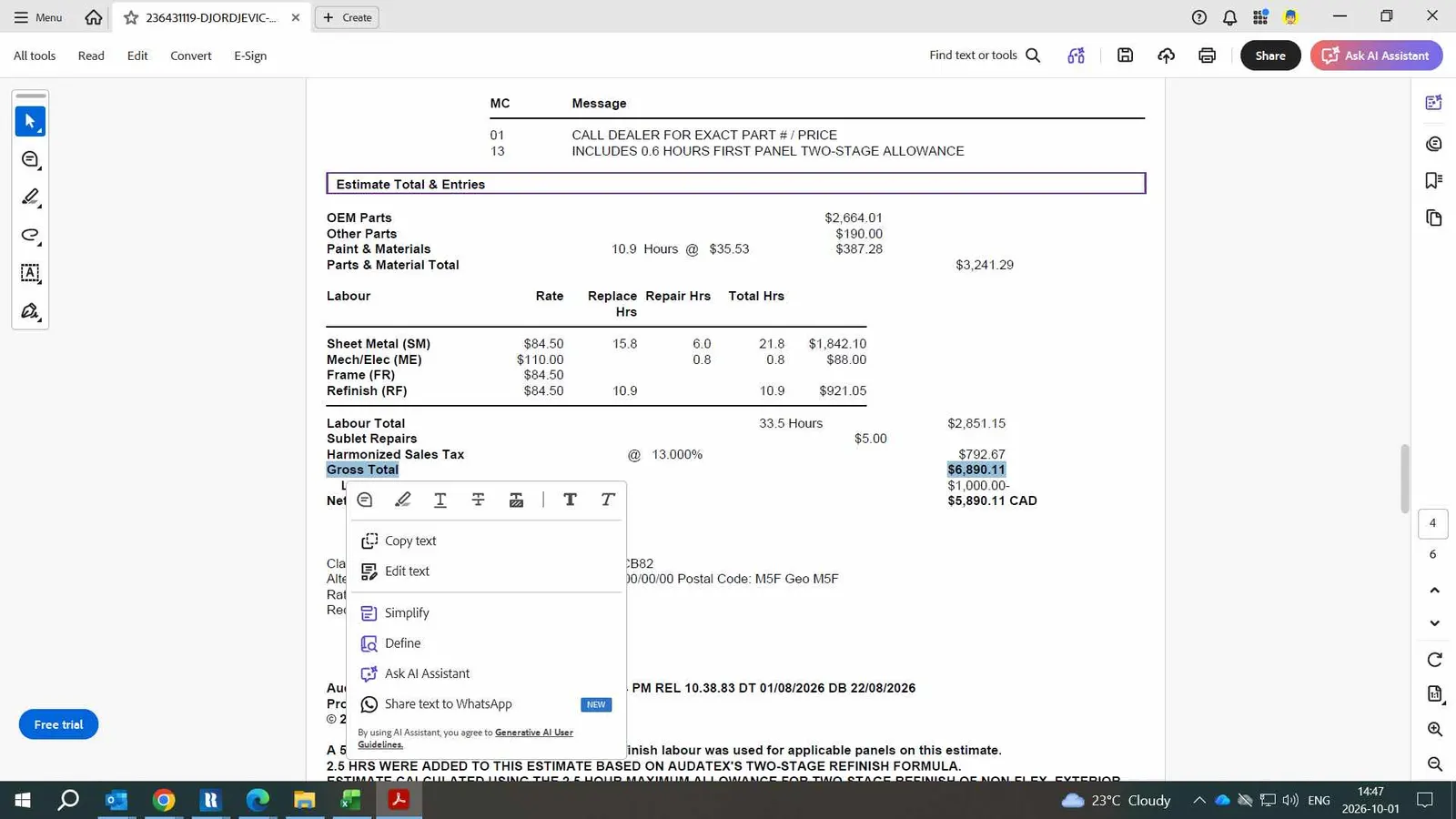The height and width of the screenshot is (819, 1456).
Task: Pick the highlighter pen tool in left toolbar
Action: pos(30,197)
